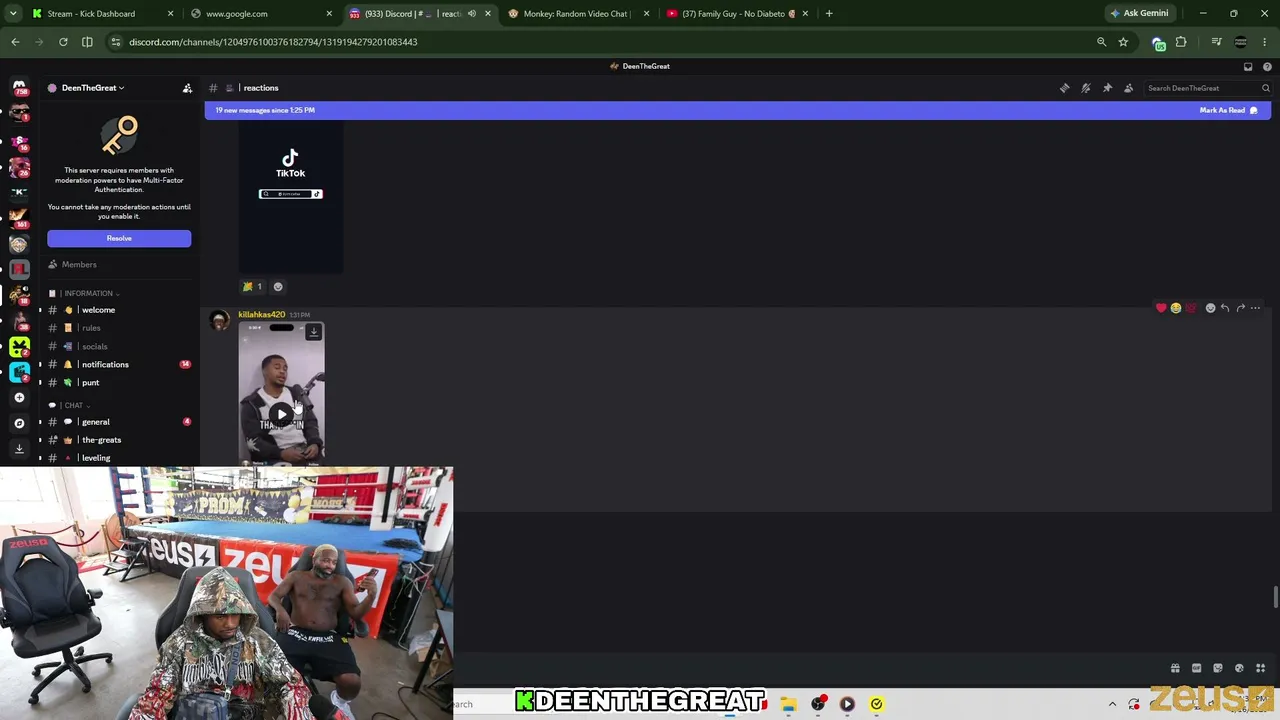Image resolution: width=1280 pixels, height=720 pixels.
Task: Open Discord direct messages home icon
Action: 19,88
